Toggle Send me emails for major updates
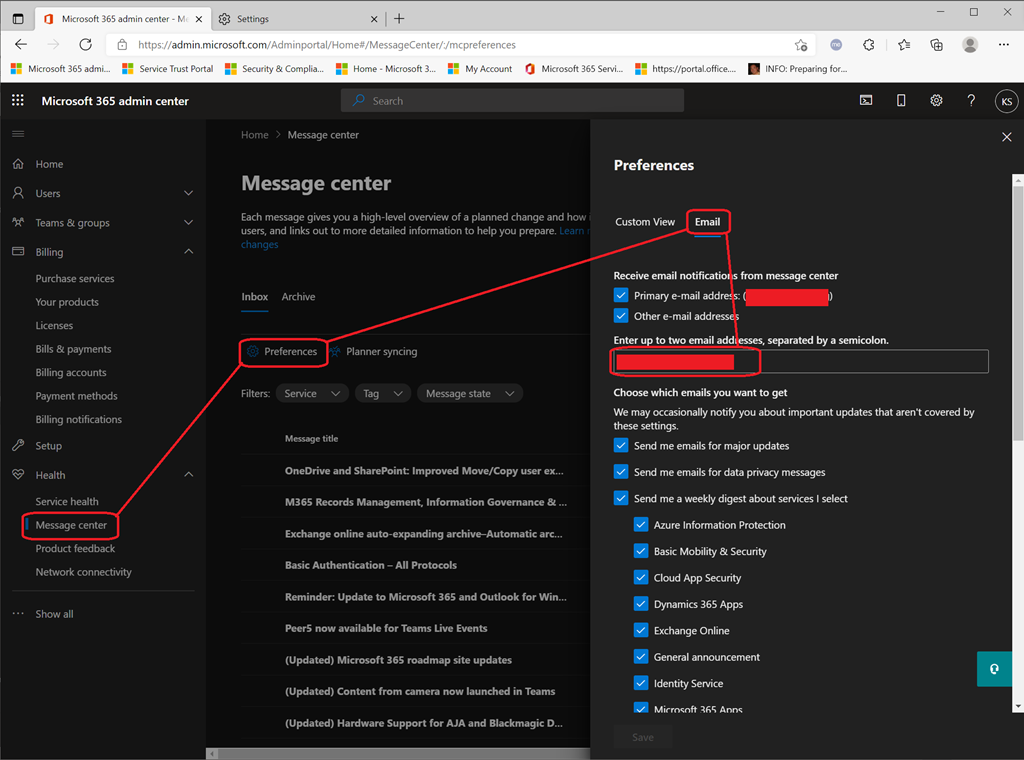 (x=621, y=446)
